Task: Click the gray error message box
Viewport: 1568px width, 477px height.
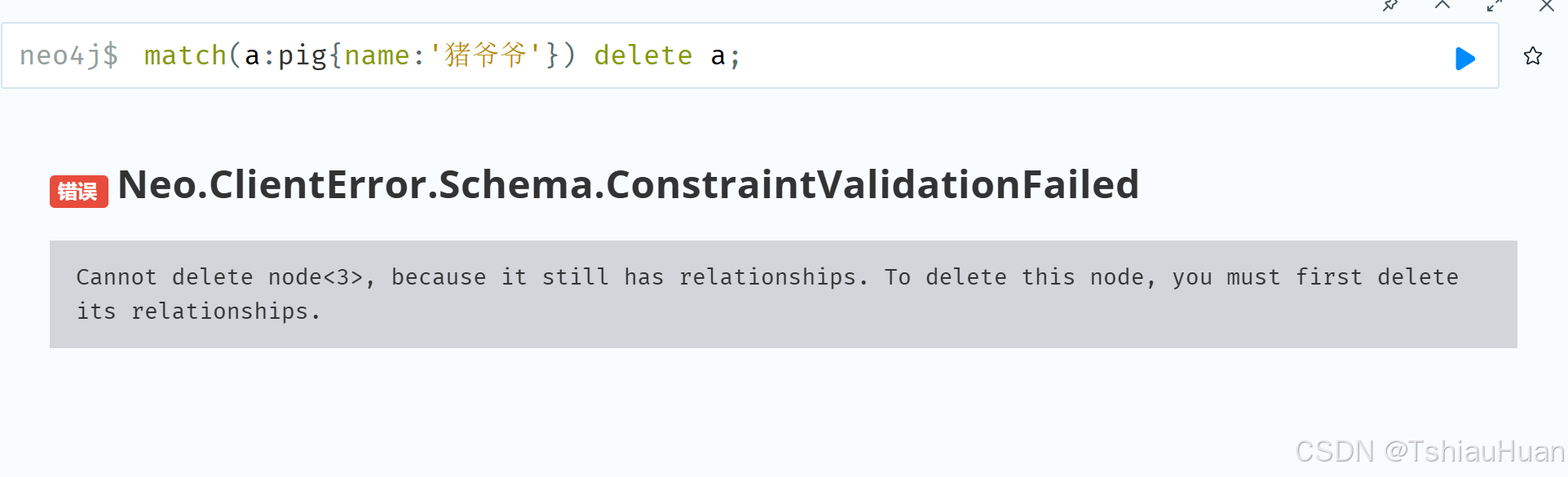Action: click(x=783, y=294)
